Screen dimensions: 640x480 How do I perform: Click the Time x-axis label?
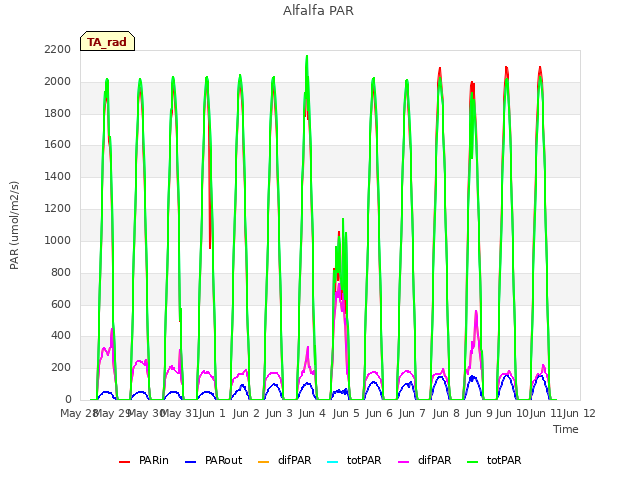(566, 429)
